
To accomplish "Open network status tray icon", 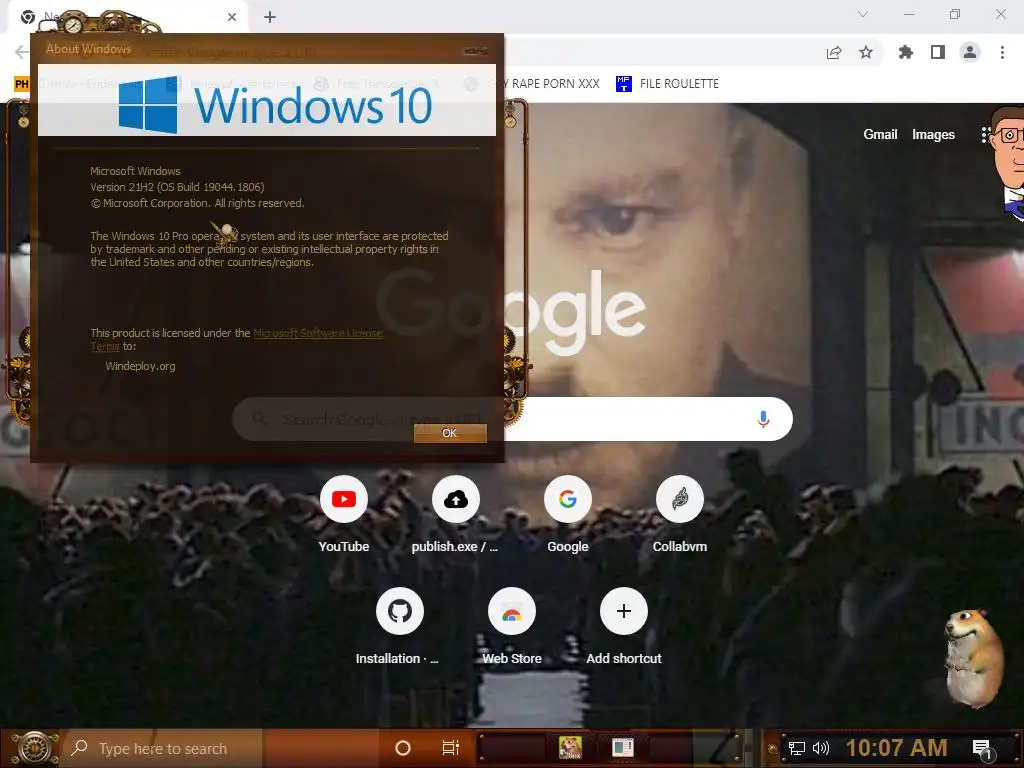I will 797,748.
